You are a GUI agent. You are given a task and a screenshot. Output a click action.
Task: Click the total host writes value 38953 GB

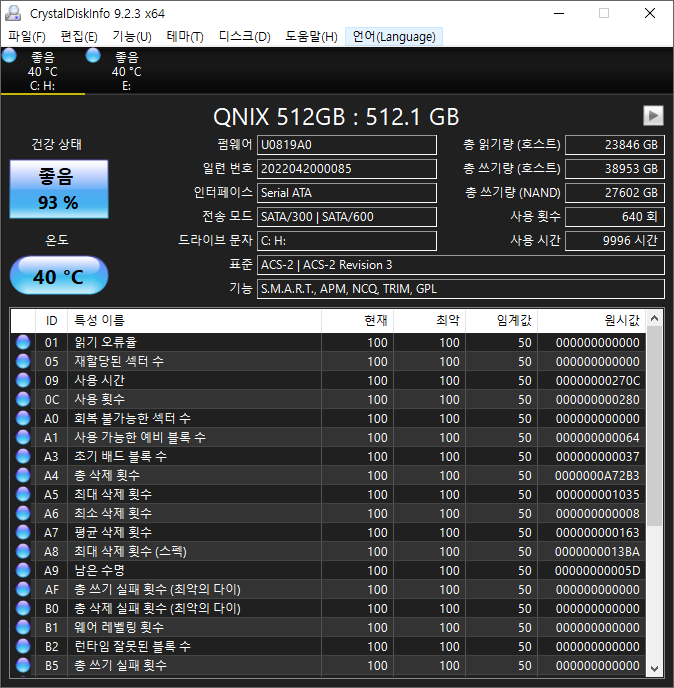pyautogui.click(x=615, y=169)
